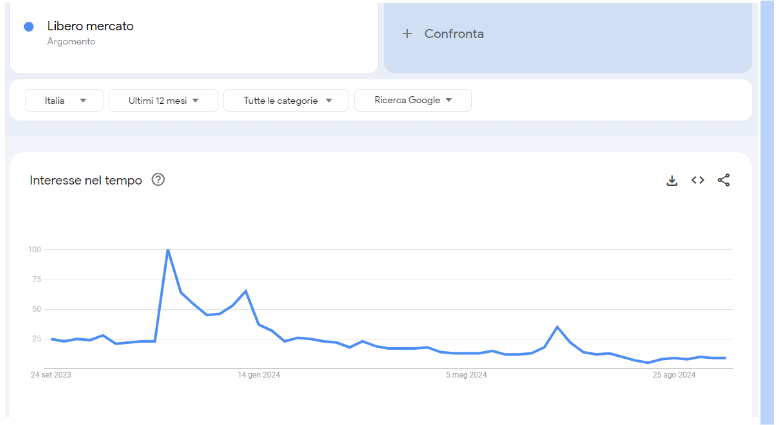Click the blue dot next to Libero mercato
The image size is (779, 425).
coord(28,27)
